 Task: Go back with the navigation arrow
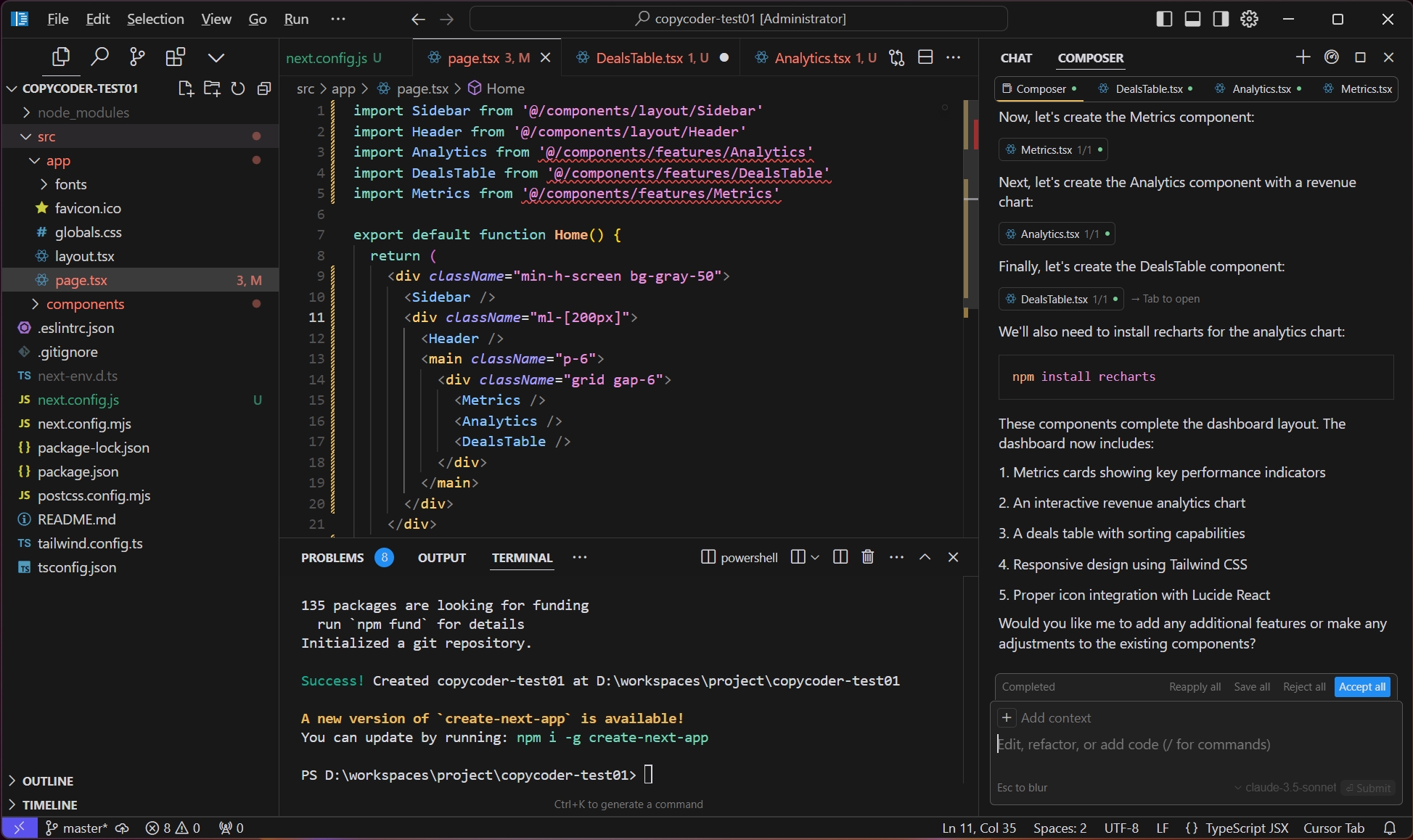[x=418, y=19]
